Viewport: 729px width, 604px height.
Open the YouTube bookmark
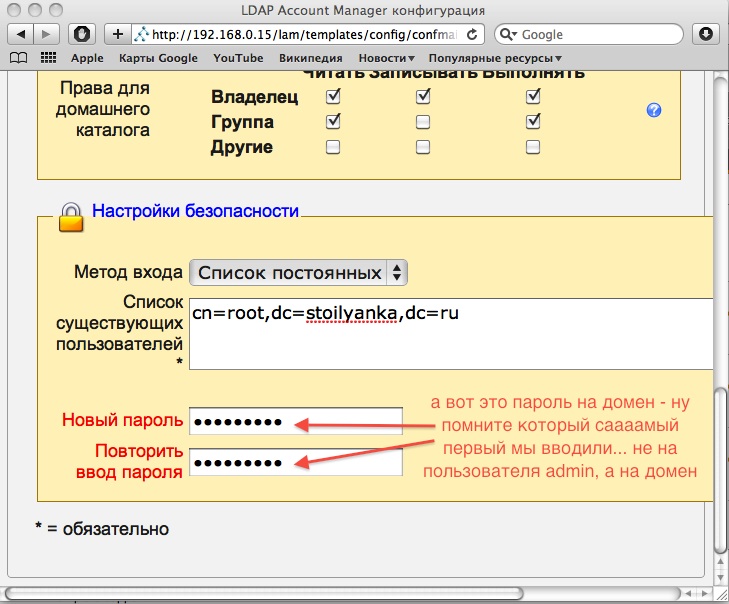(238, 58)
